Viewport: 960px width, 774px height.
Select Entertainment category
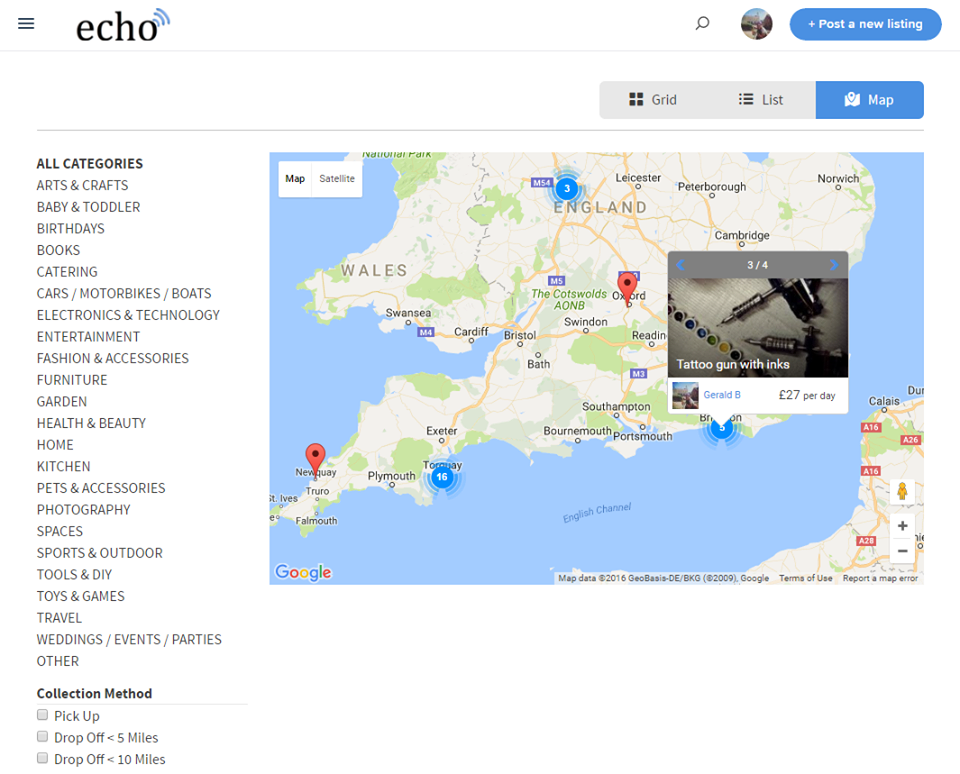pyautogui.click(x=88, y=337)
